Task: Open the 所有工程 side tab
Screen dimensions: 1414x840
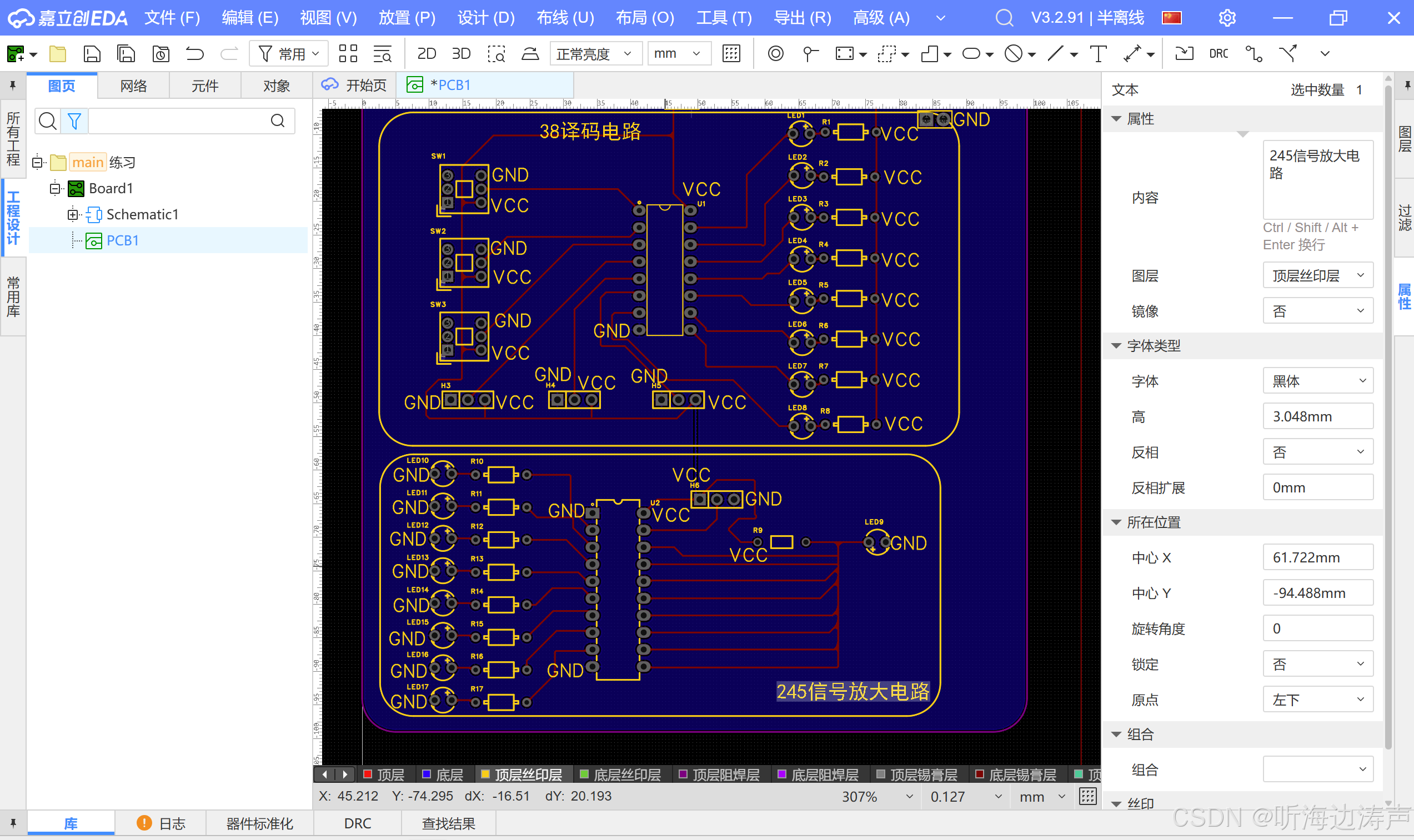Action: click(12, 139)
